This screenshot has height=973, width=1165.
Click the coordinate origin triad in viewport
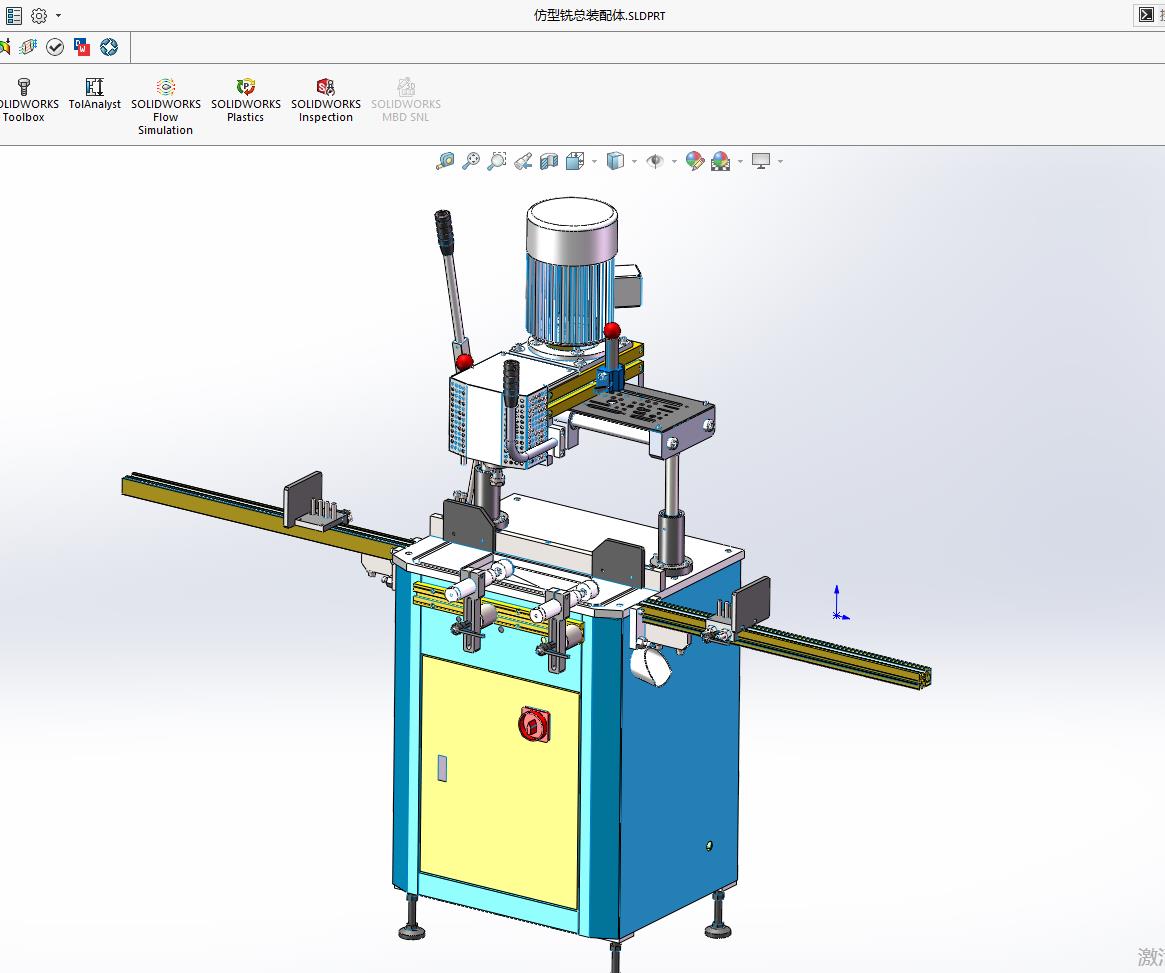pos(839,603)
